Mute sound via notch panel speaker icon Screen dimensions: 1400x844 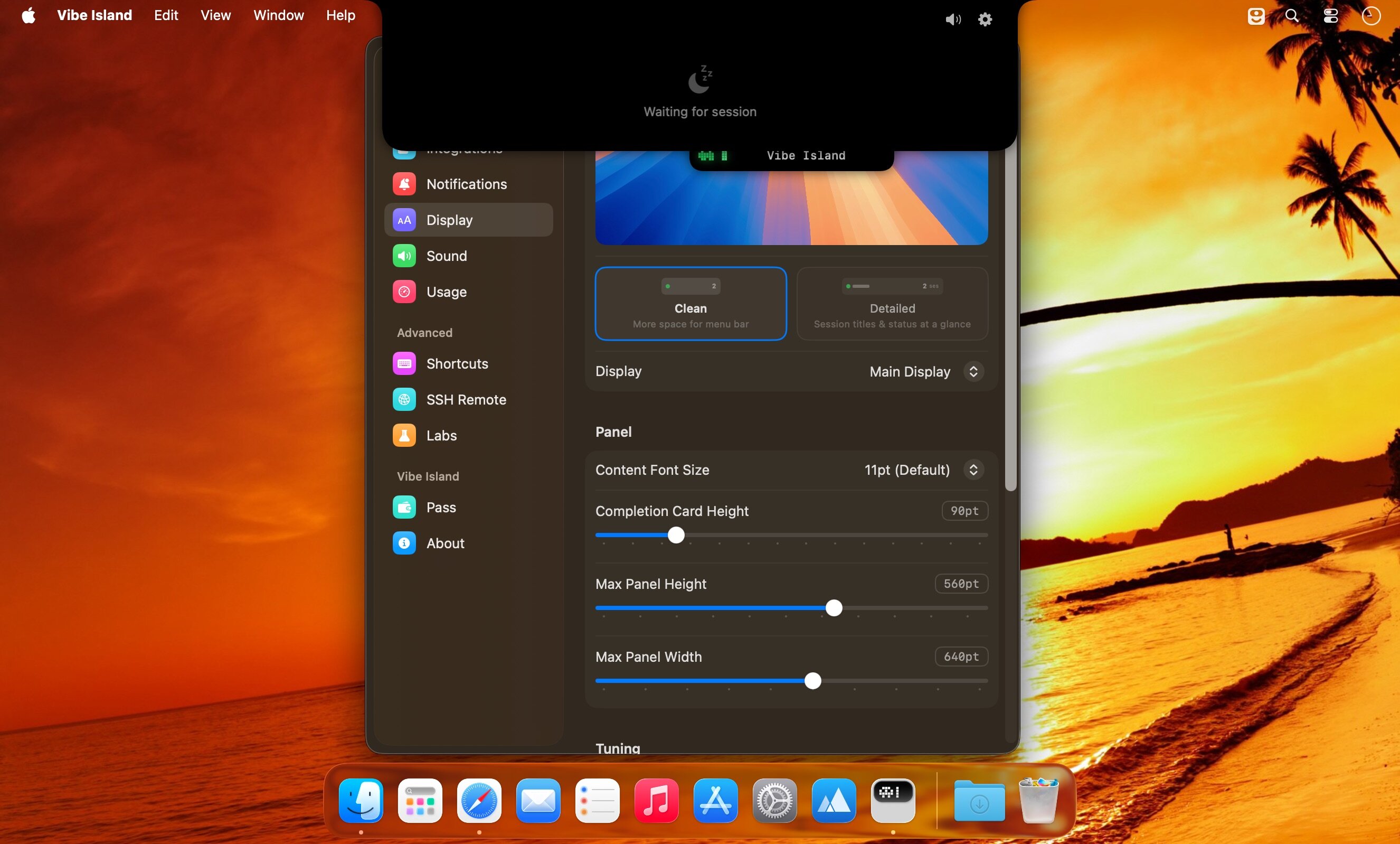[x=953, y=20]
